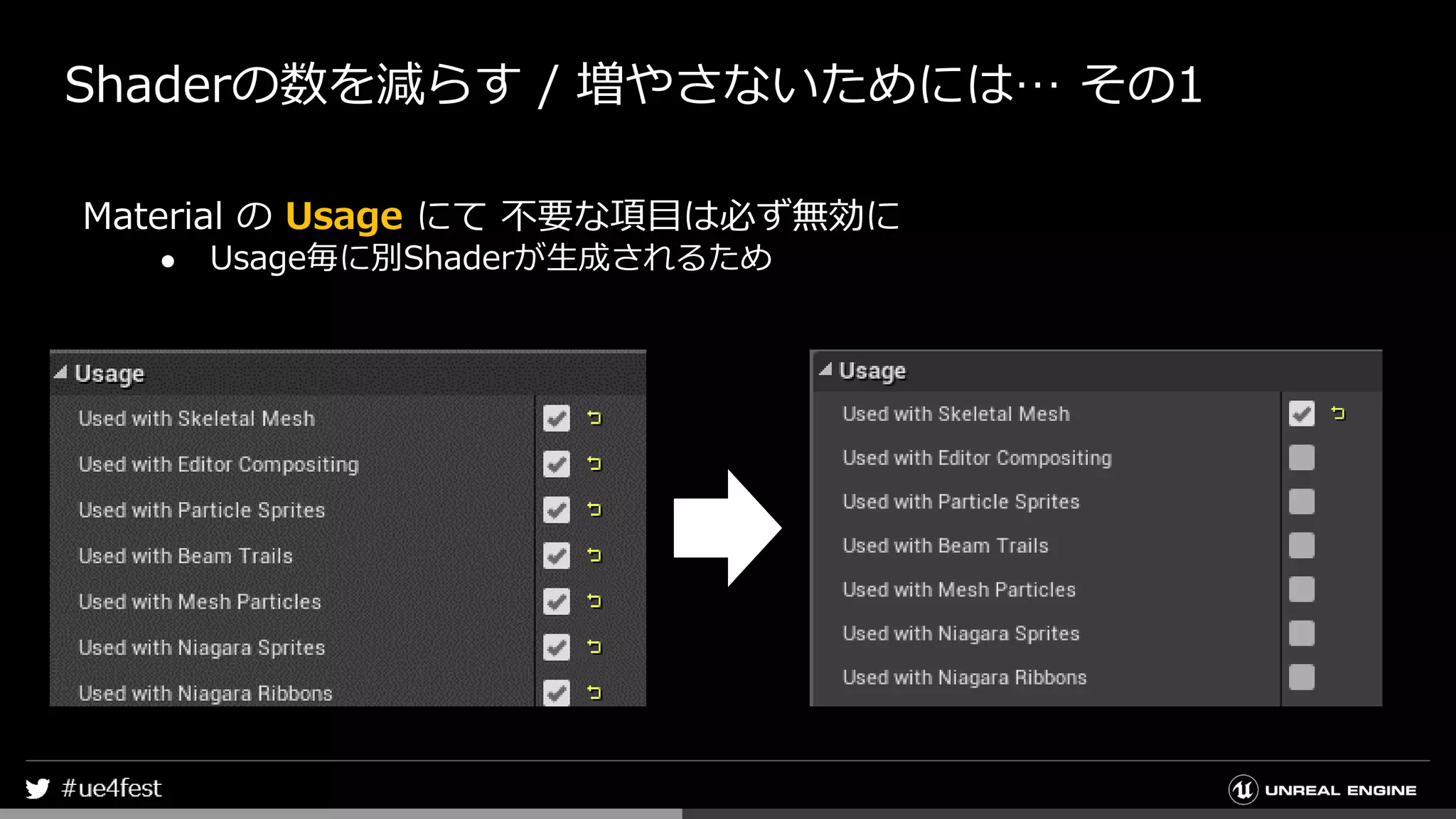
Task: Uncheck Used with Editor Compositing in left panel
Action: tap(557, 464)
